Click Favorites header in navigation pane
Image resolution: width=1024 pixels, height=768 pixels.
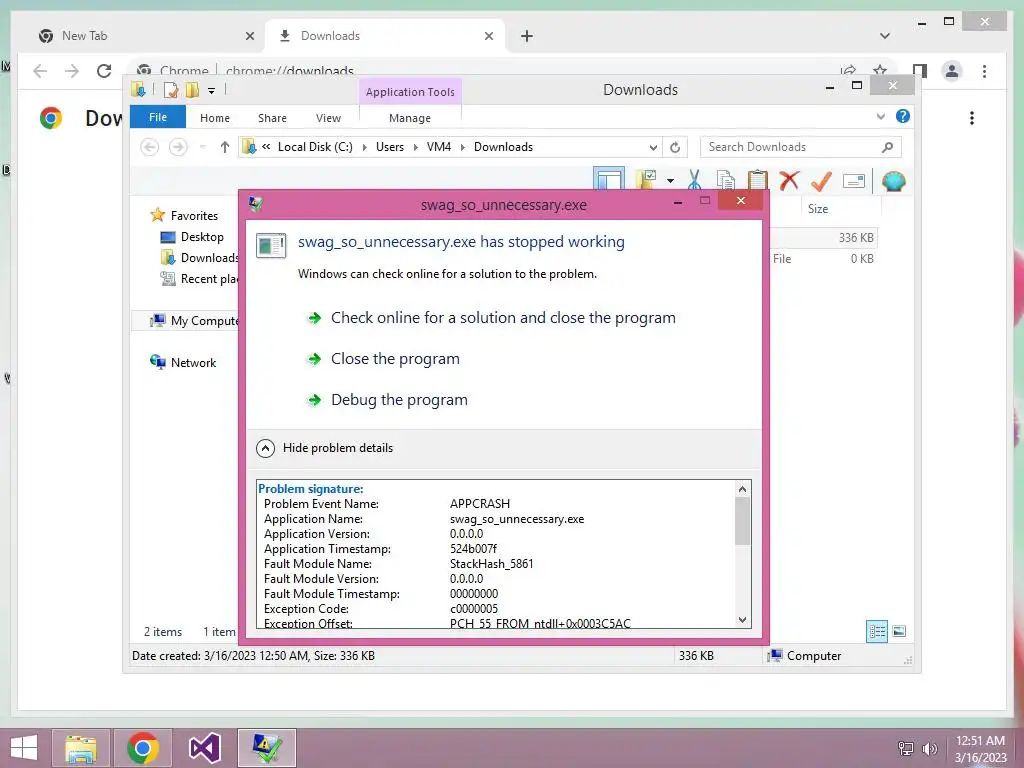pos(184,216)
